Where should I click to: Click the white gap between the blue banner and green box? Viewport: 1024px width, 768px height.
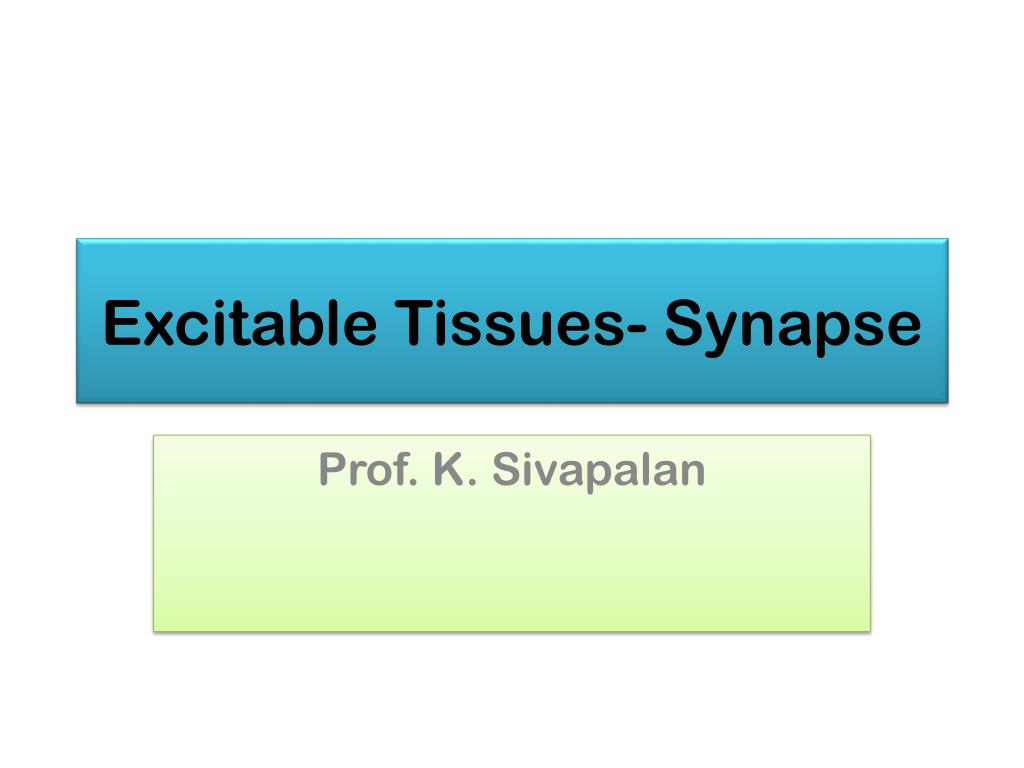[512, 419]
